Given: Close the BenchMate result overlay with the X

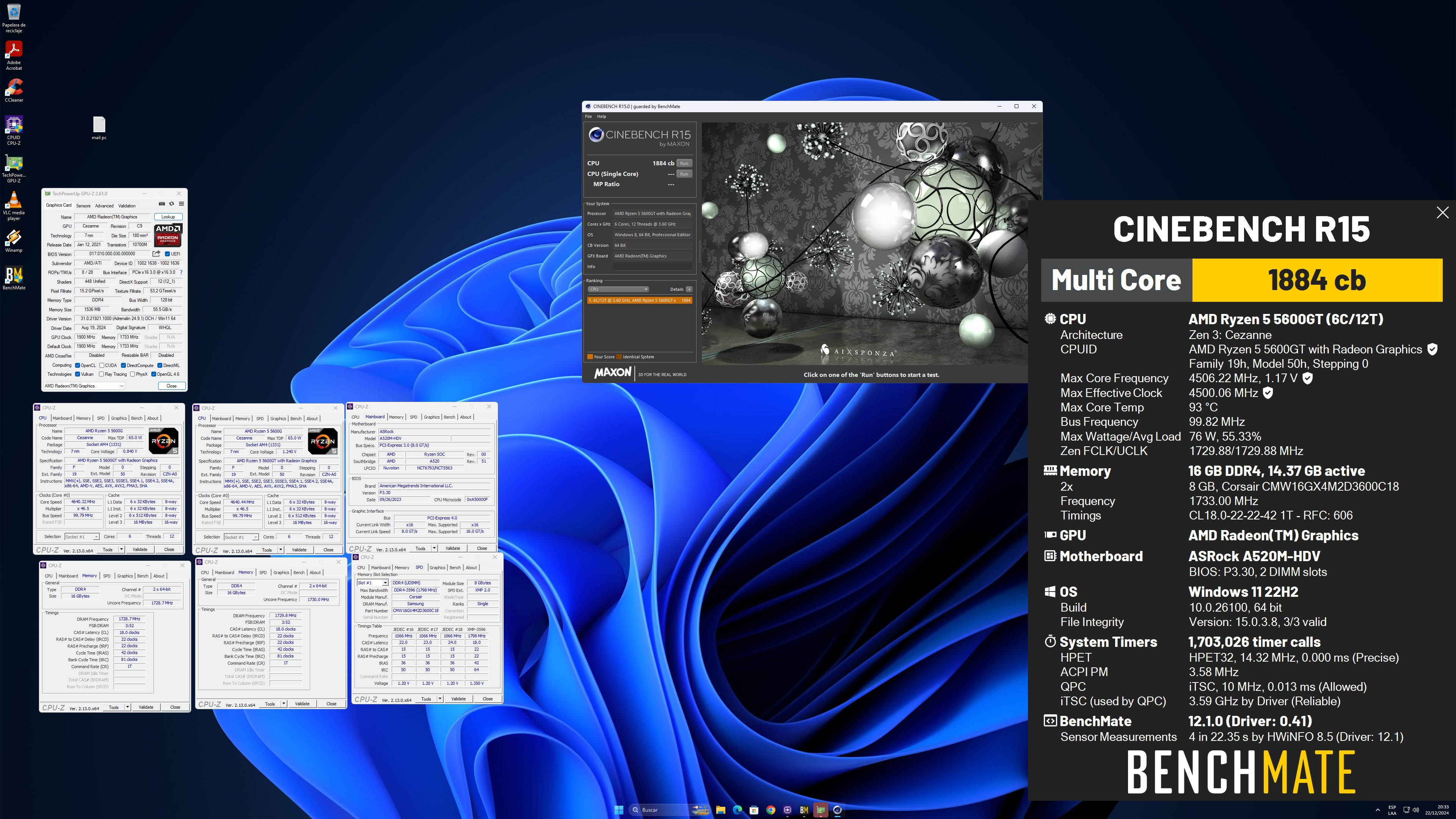Looking at the screenshot, I should [1442, 212].
